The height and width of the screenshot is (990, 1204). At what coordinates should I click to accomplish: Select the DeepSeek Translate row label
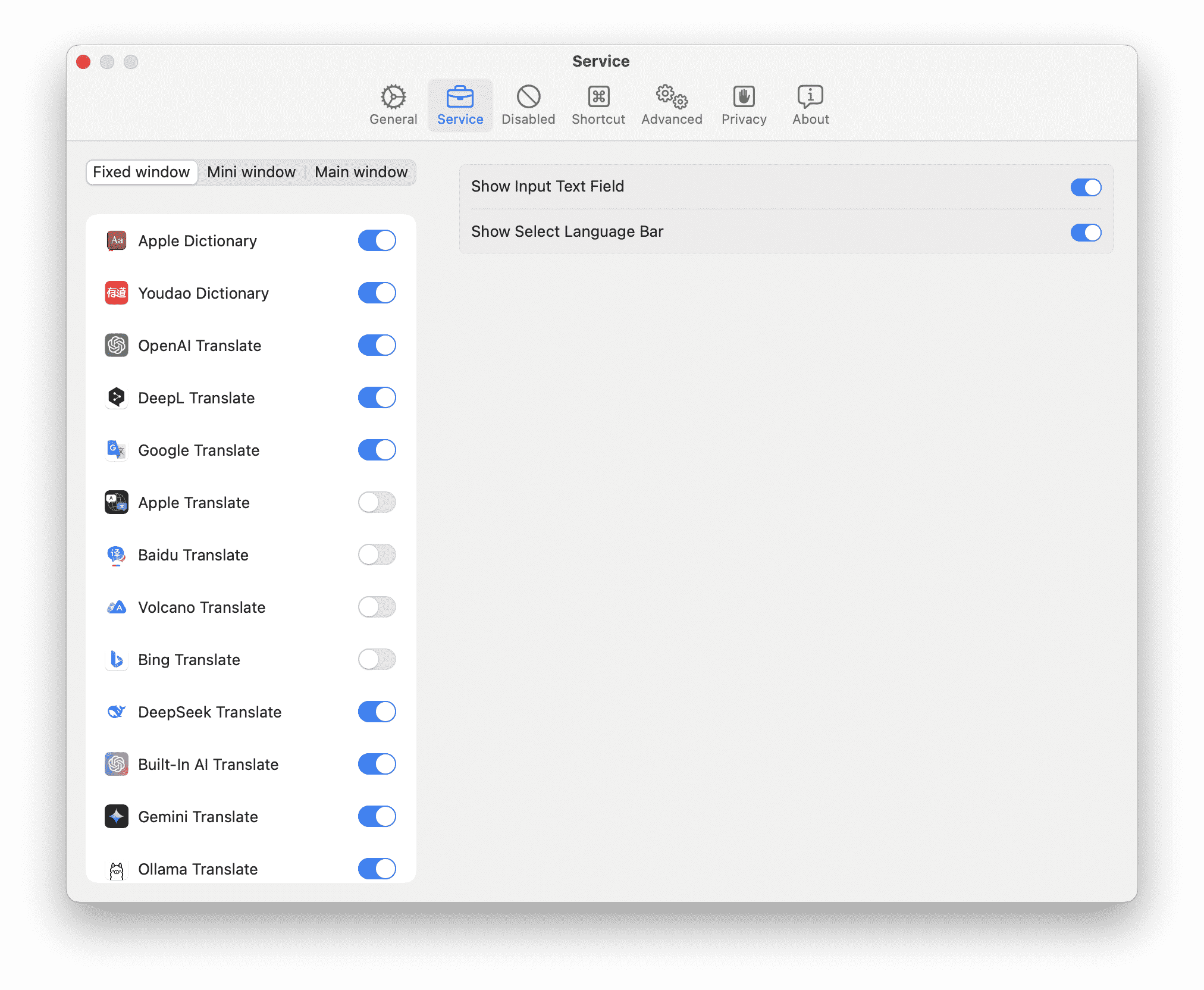(209, 712)
